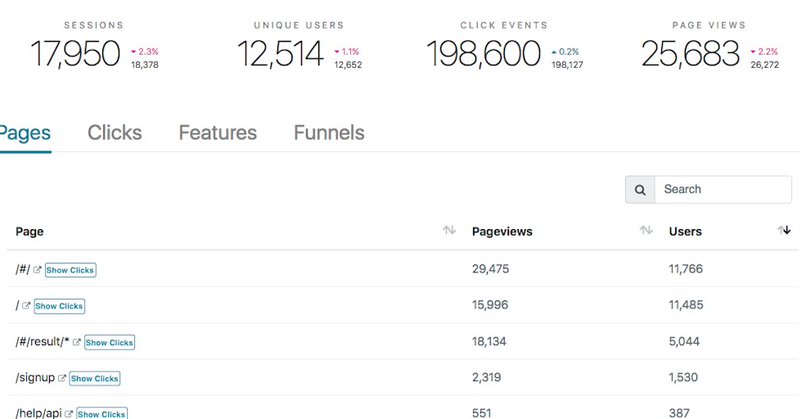This screenshot has height=419, width=800.
Task: Click the Click Events value 198,600
Action: click(483, 54)
